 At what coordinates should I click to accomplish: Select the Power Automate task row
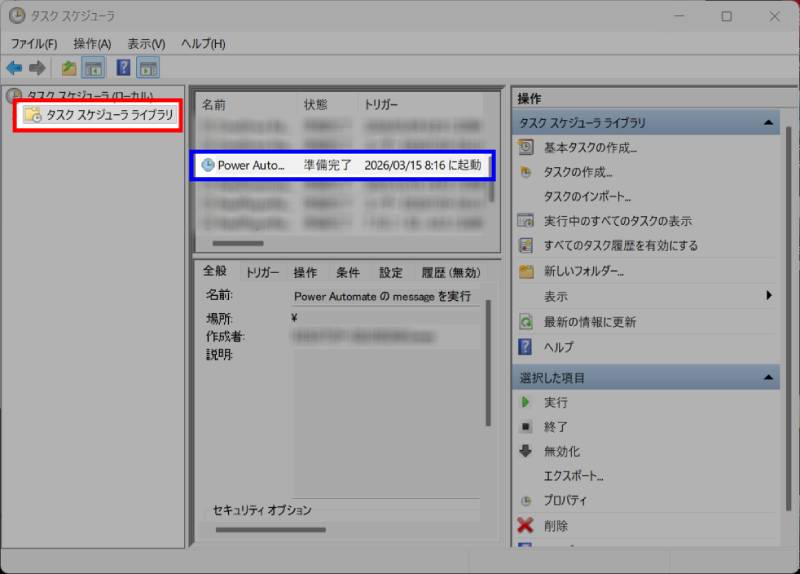click(341, 165)
